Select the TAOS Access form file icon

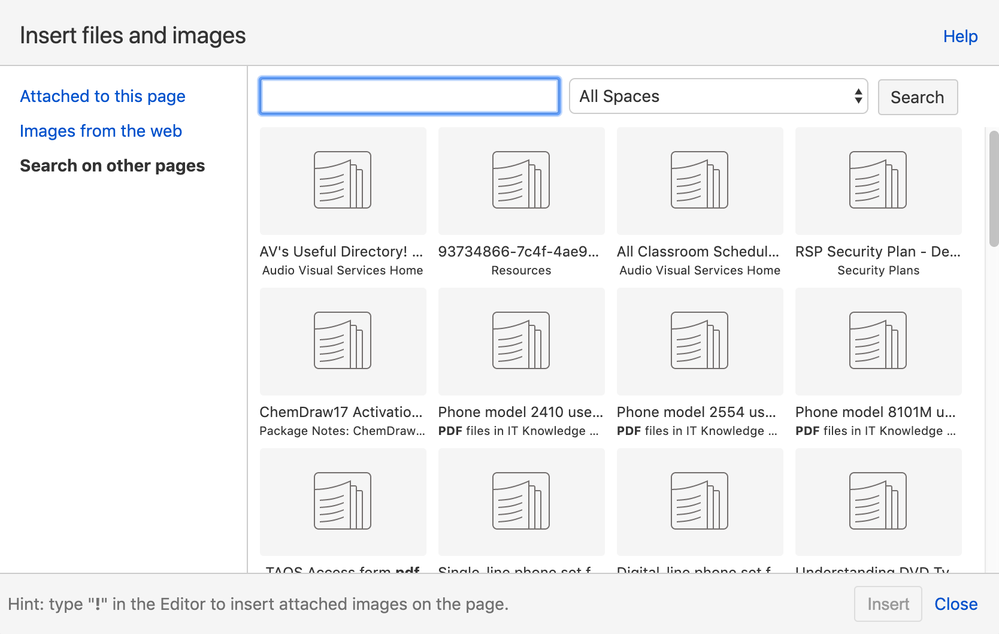click(343, 501)
